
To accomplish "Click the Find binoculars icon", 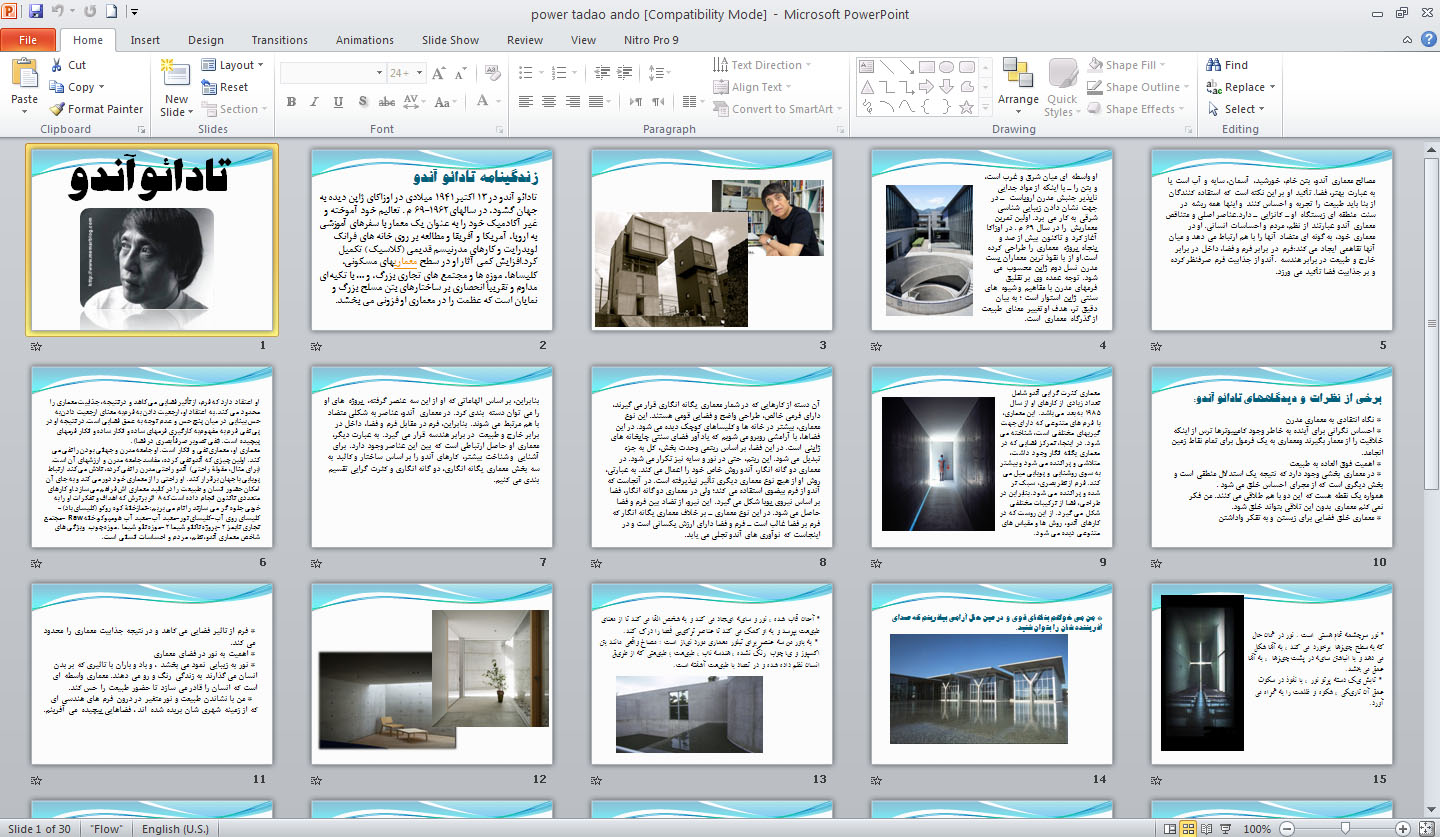I will point(1213,65).
